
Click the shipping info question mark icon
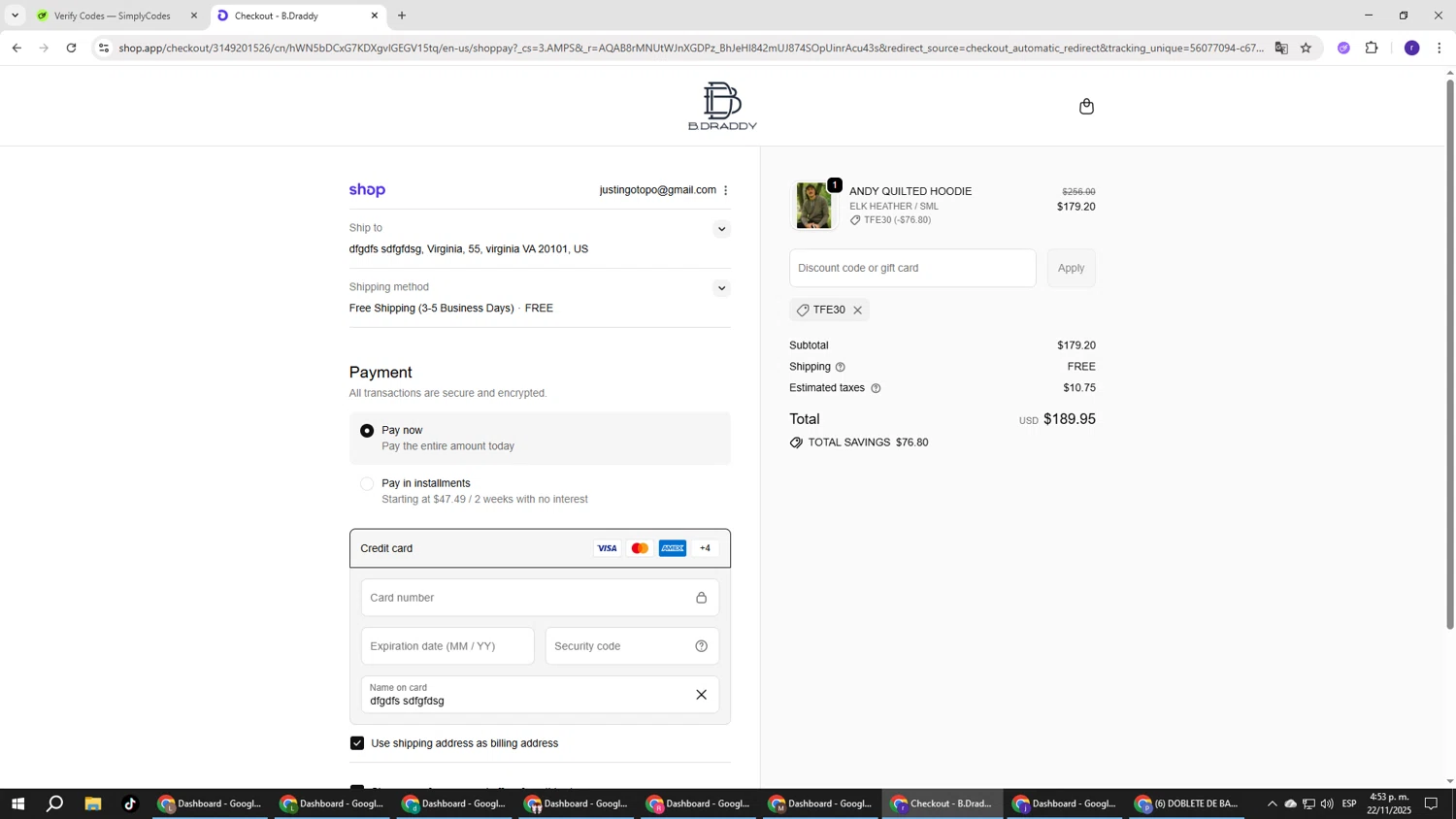841,367
